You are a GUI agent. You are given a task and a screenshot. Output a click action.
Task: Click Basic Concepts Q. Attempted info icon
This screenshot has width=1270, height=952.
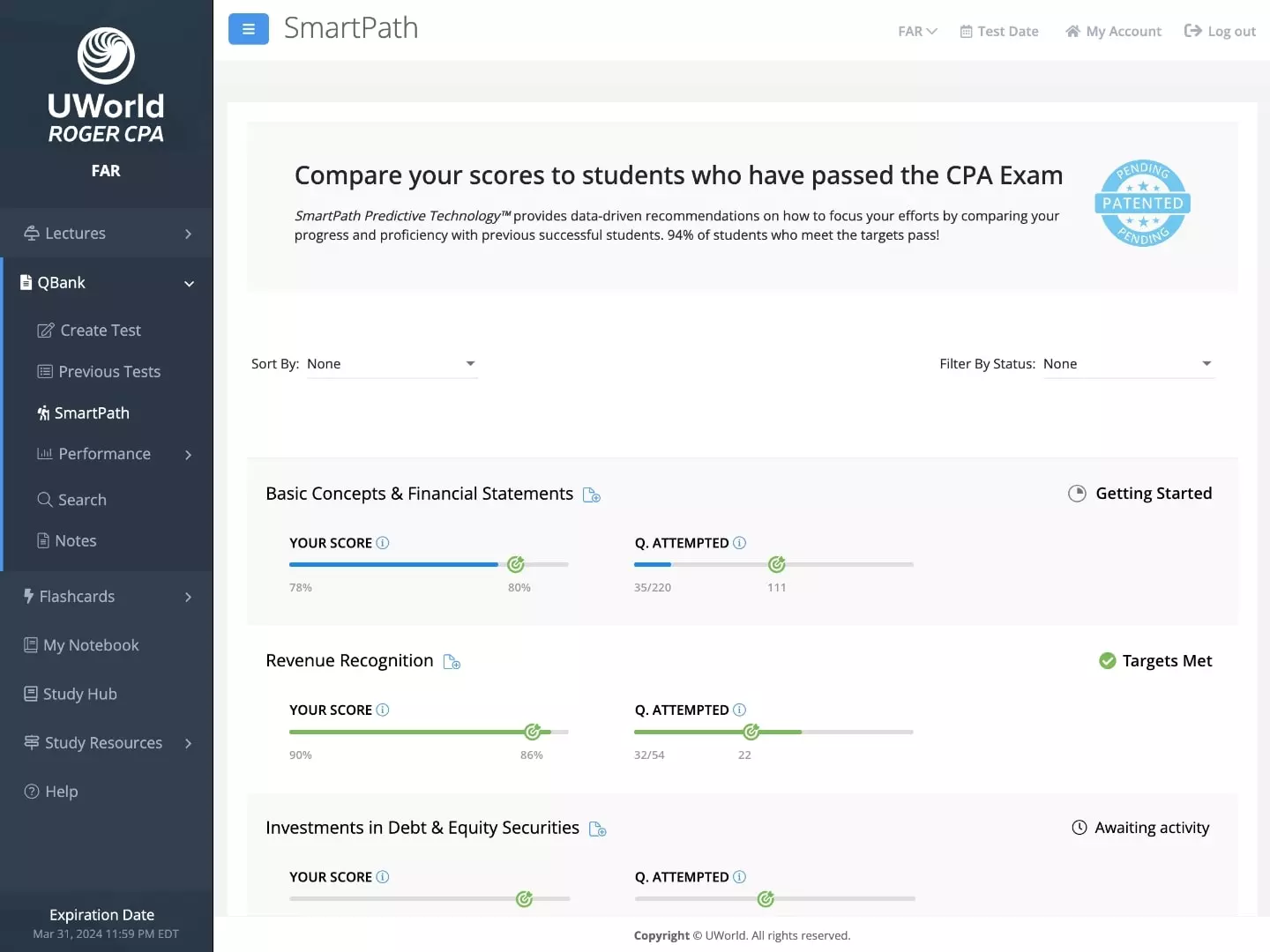pos(740,543)
